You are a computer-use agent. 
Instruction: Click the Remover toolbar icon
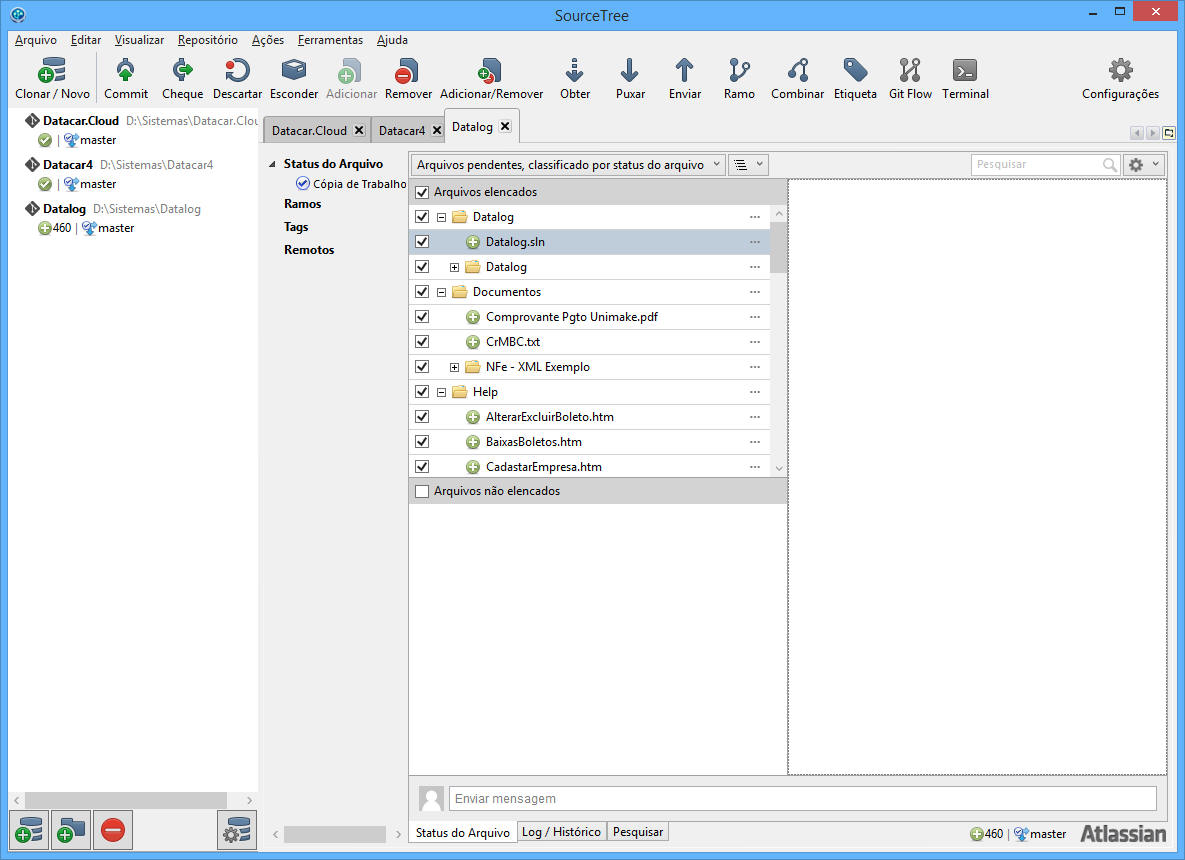tap(407, 70)
